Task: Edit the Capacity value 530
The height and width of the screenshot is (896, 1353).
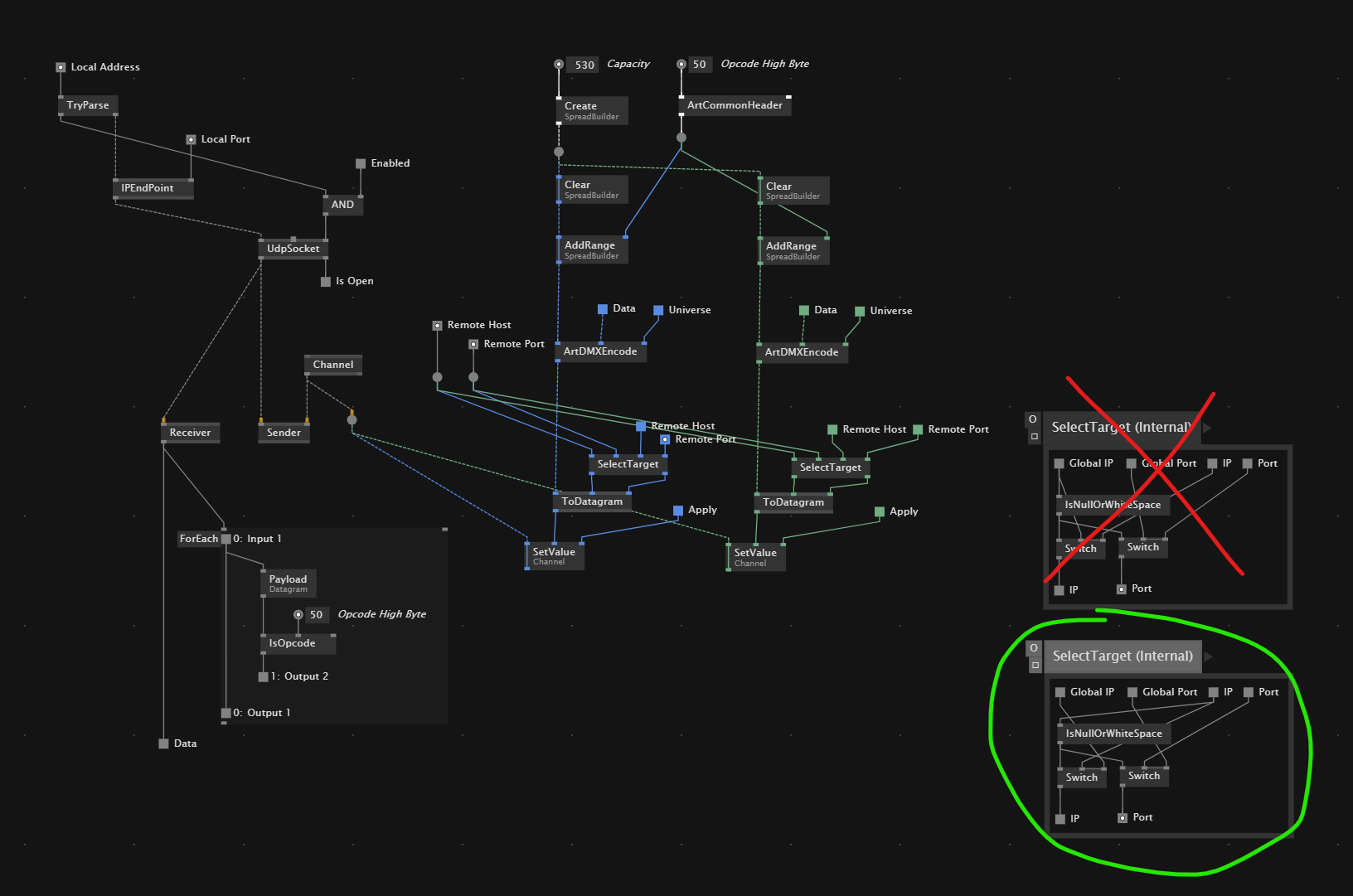Action: (x=584, y=65)
